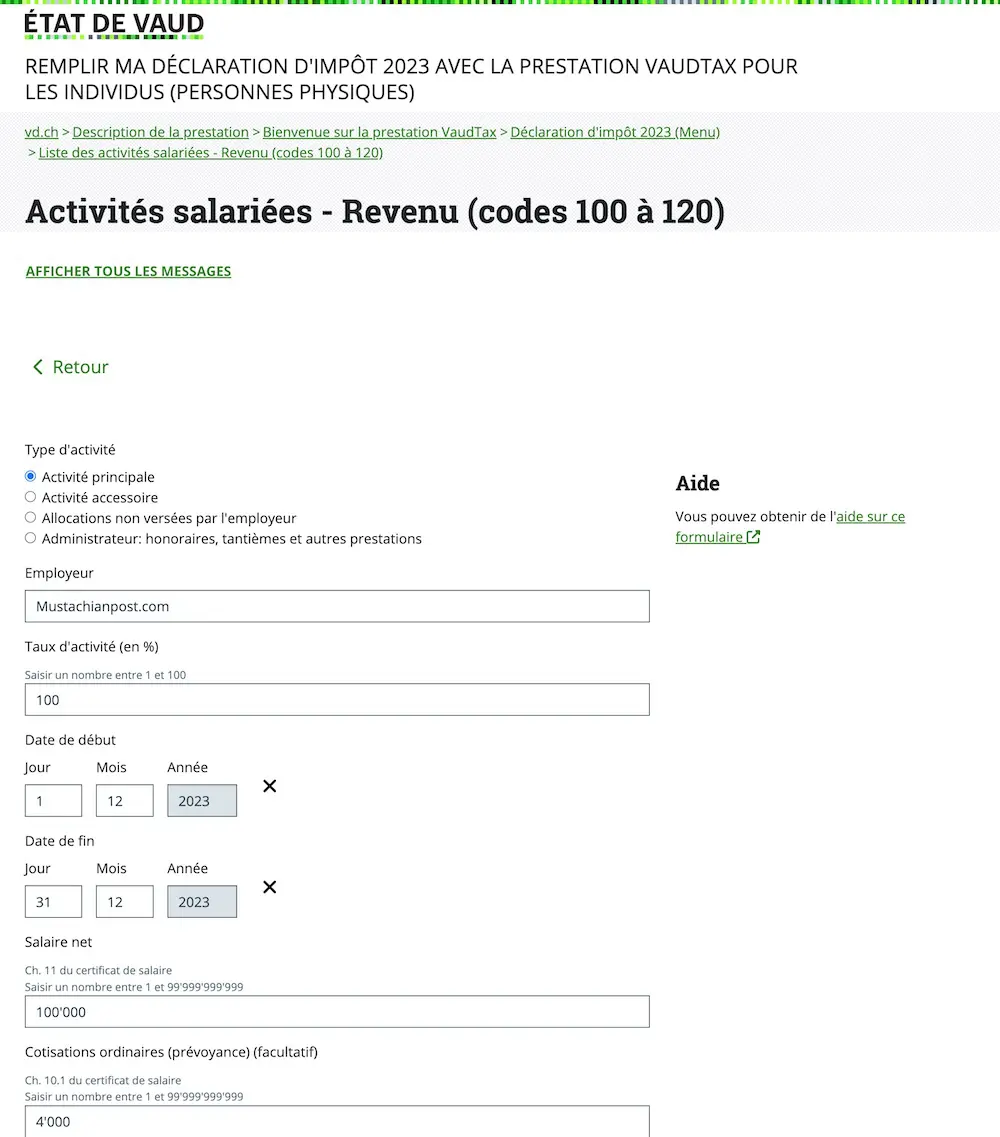Select Activité accessoire radio button
1000x1137 pixels.
click(30, 497)
